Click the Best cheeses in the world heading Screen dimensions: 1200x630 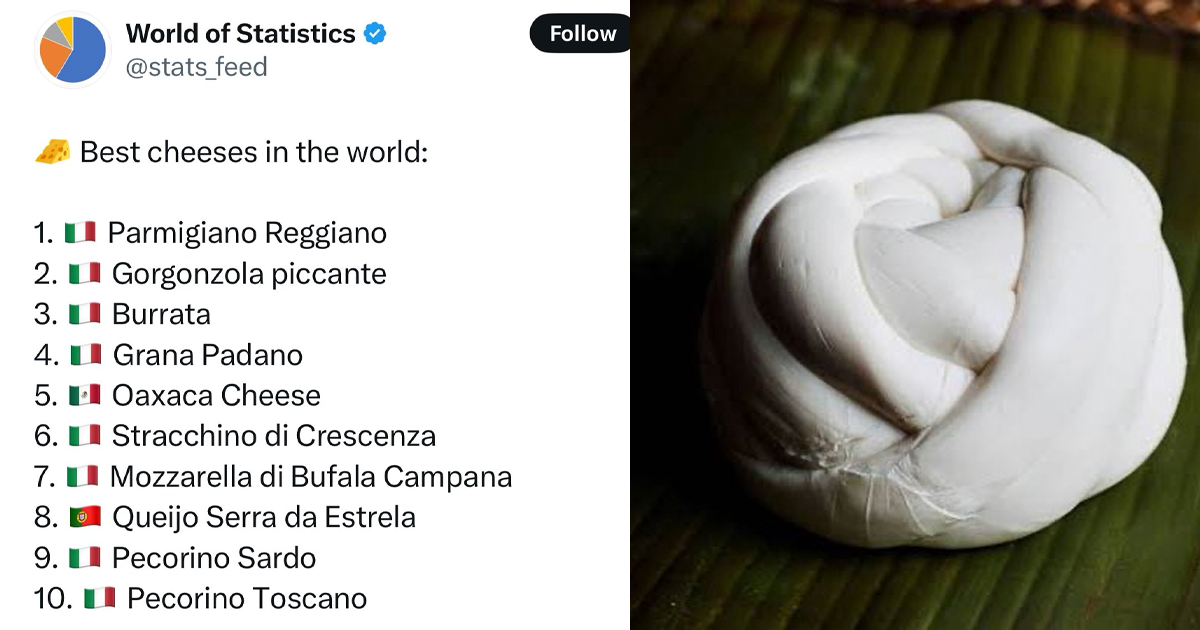pos(254,153)
